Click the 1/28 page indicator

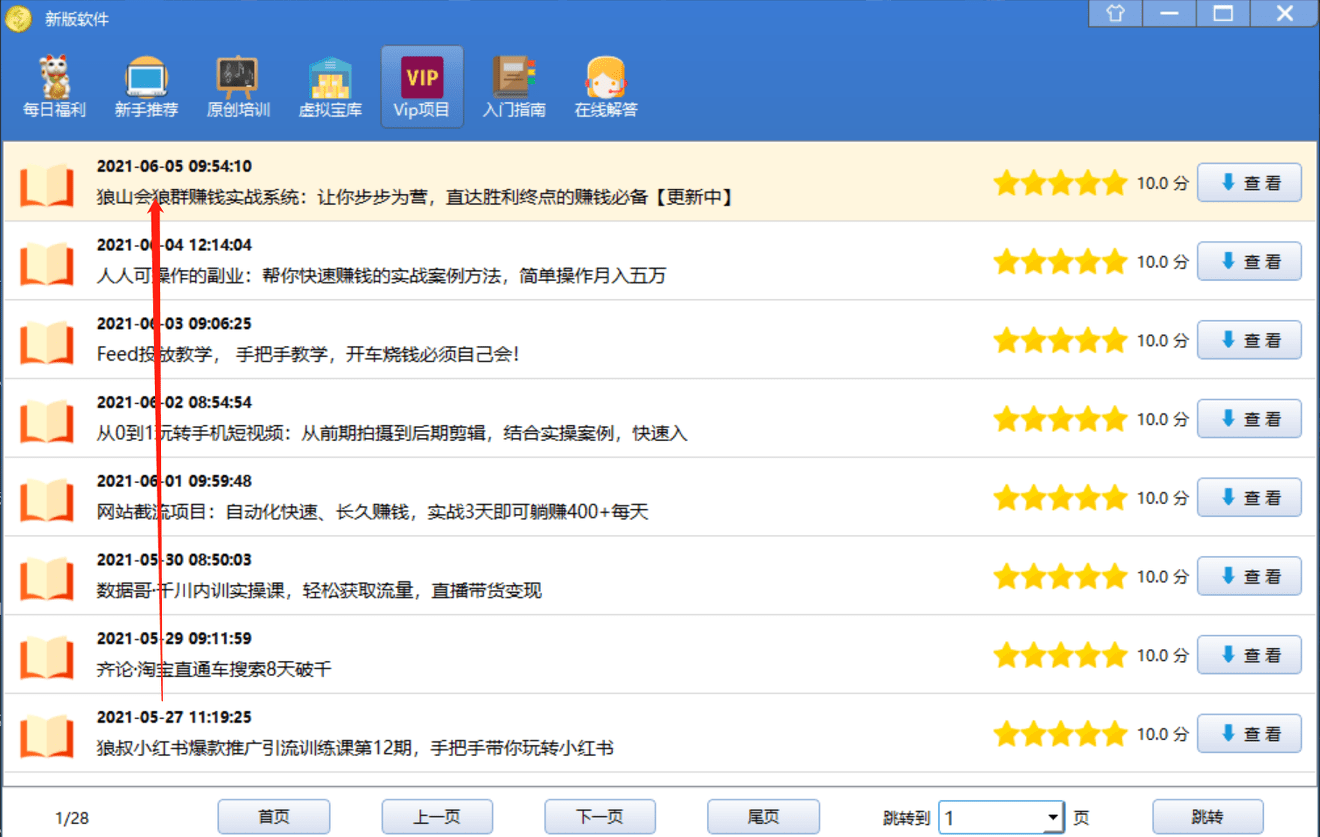click(x=72, y=818)
